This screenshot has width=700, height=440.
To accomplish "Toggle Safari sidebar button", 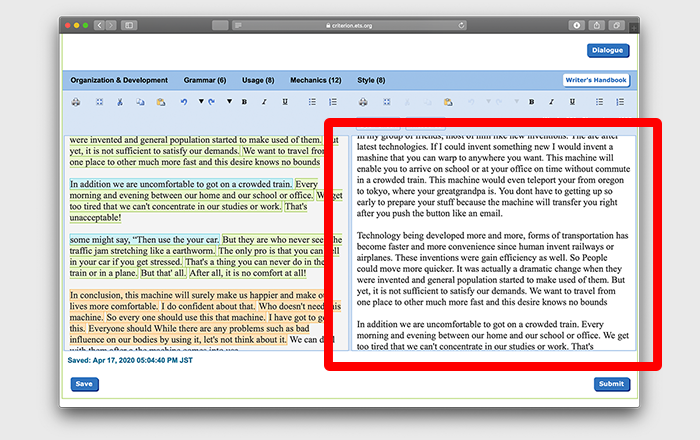I will click(x=129, y=25).
